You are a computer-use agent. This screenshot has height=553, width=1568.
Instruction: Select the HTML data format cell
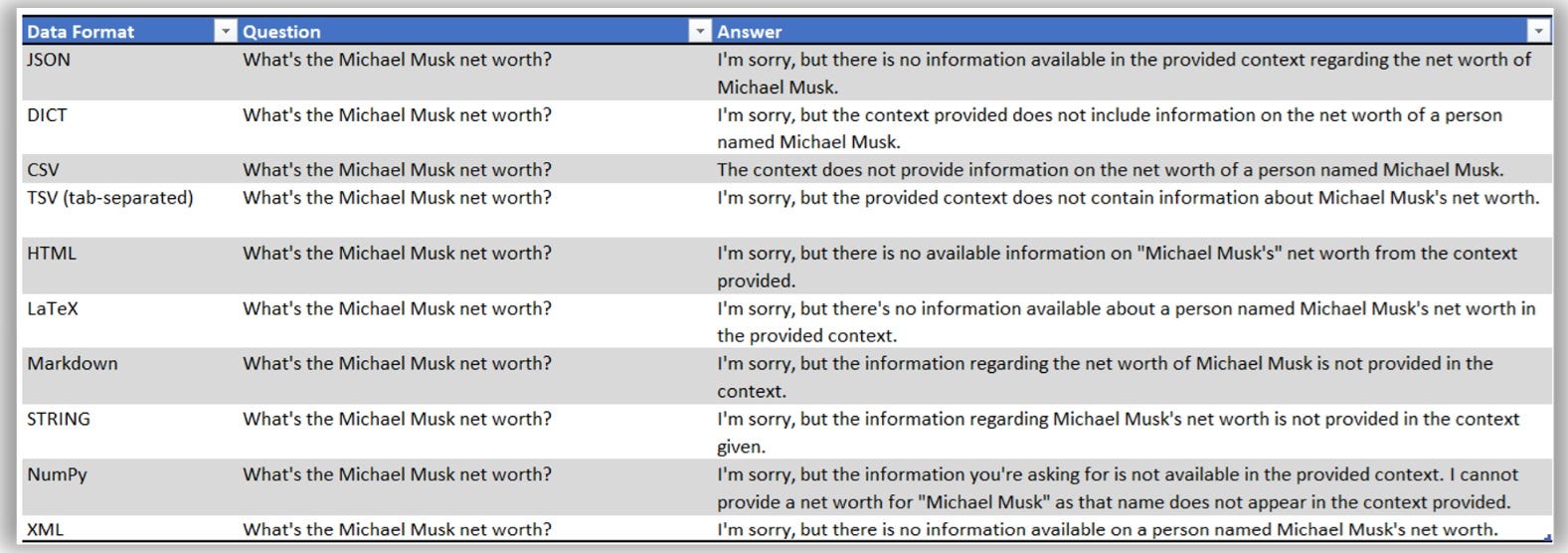tap(129, 266)
